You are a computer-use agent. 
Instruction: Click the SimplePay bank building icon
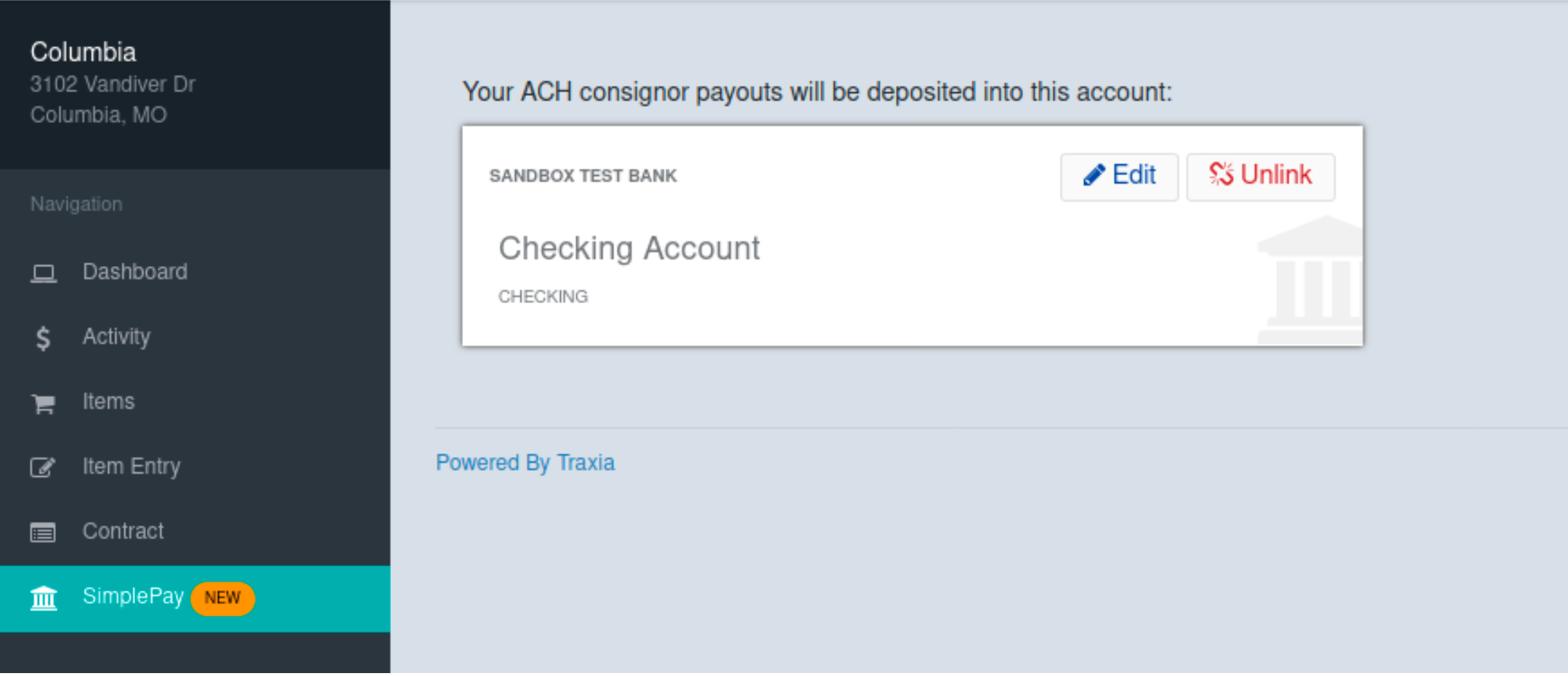44,598
